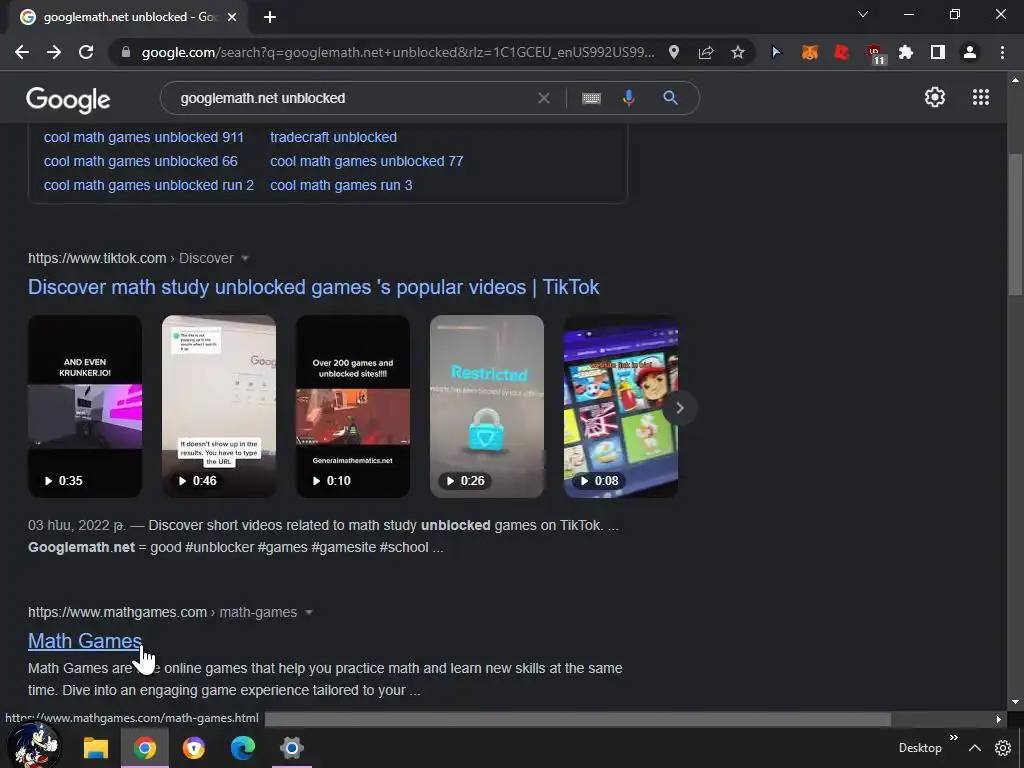This screenshot has width=1024, height=768.
Task: Open 'cool math games unblocked run 2'
Action: 149,185
